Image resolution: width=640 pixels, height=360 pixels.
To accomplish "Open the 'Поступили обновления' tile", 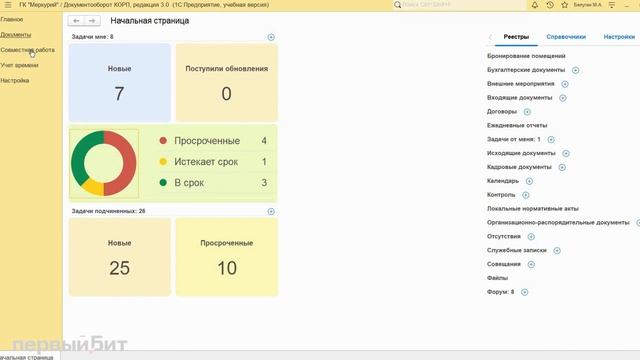I will tap(227, 83).
